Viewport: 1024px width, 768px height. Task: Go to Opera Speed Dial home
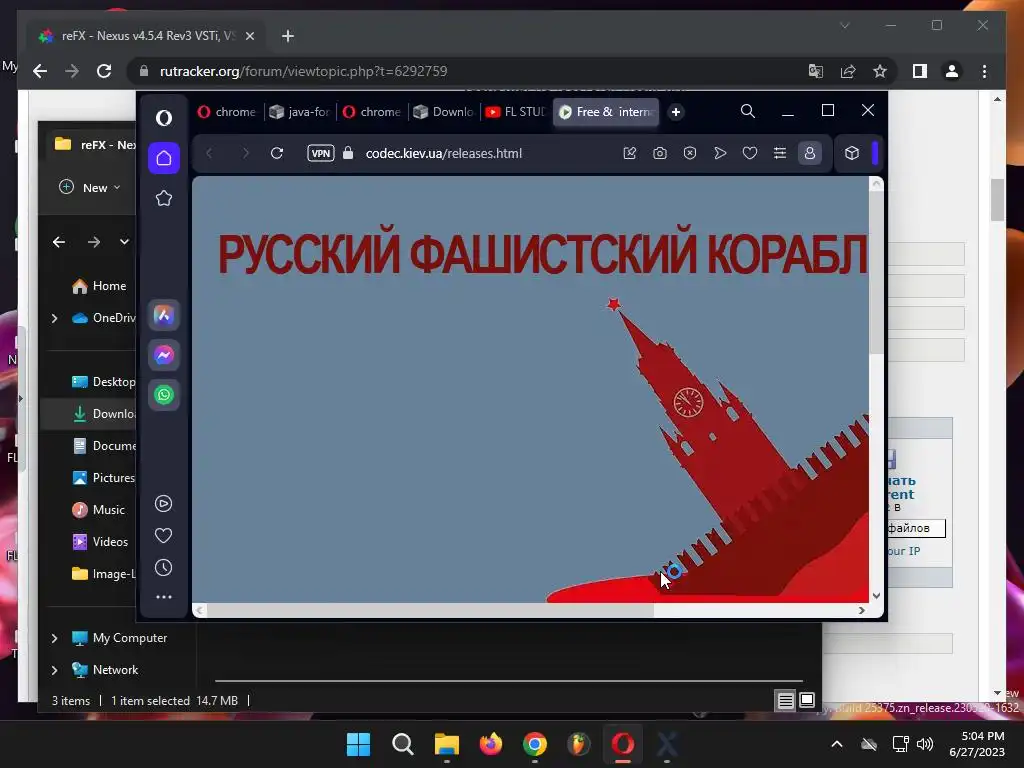164,158
